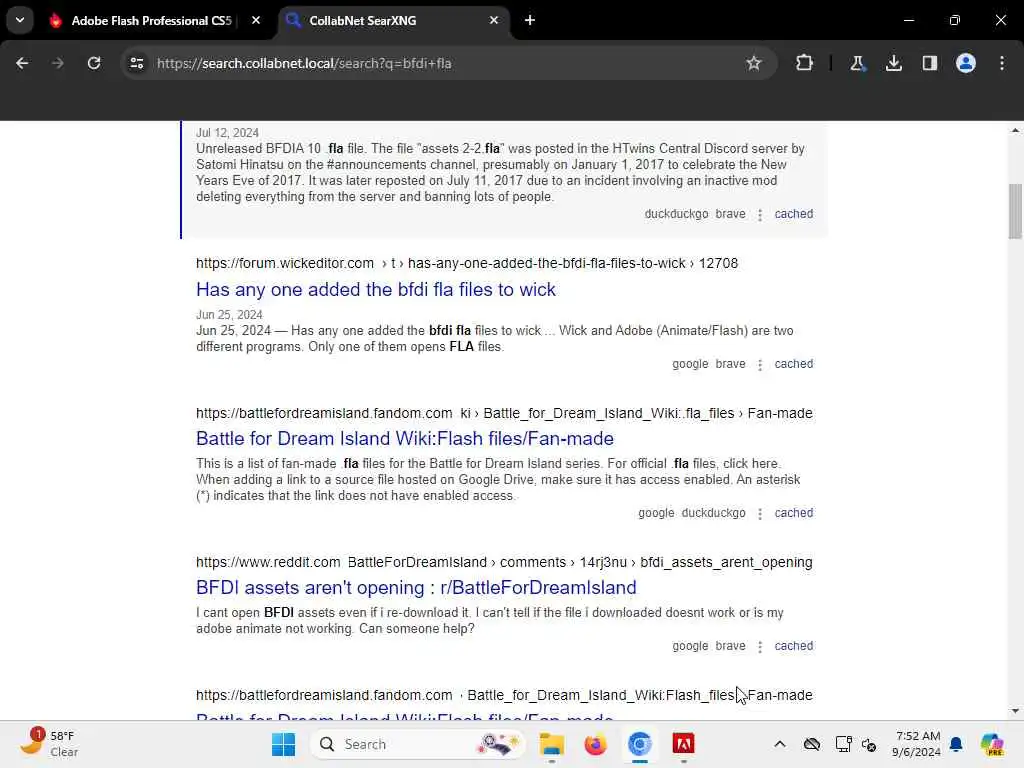The height and width of the screenshot is (768, 1024).
Task: Open a new browser tab
Action: click(x=530, y=20)
